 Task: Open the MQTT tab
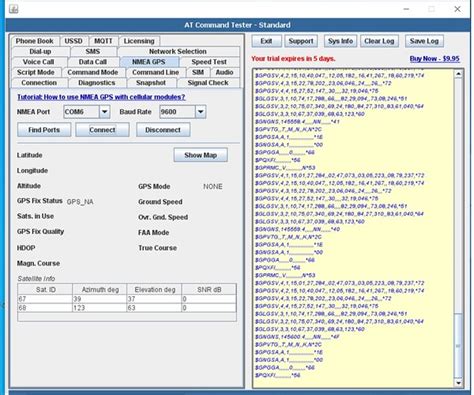click(x=103, y=41)
